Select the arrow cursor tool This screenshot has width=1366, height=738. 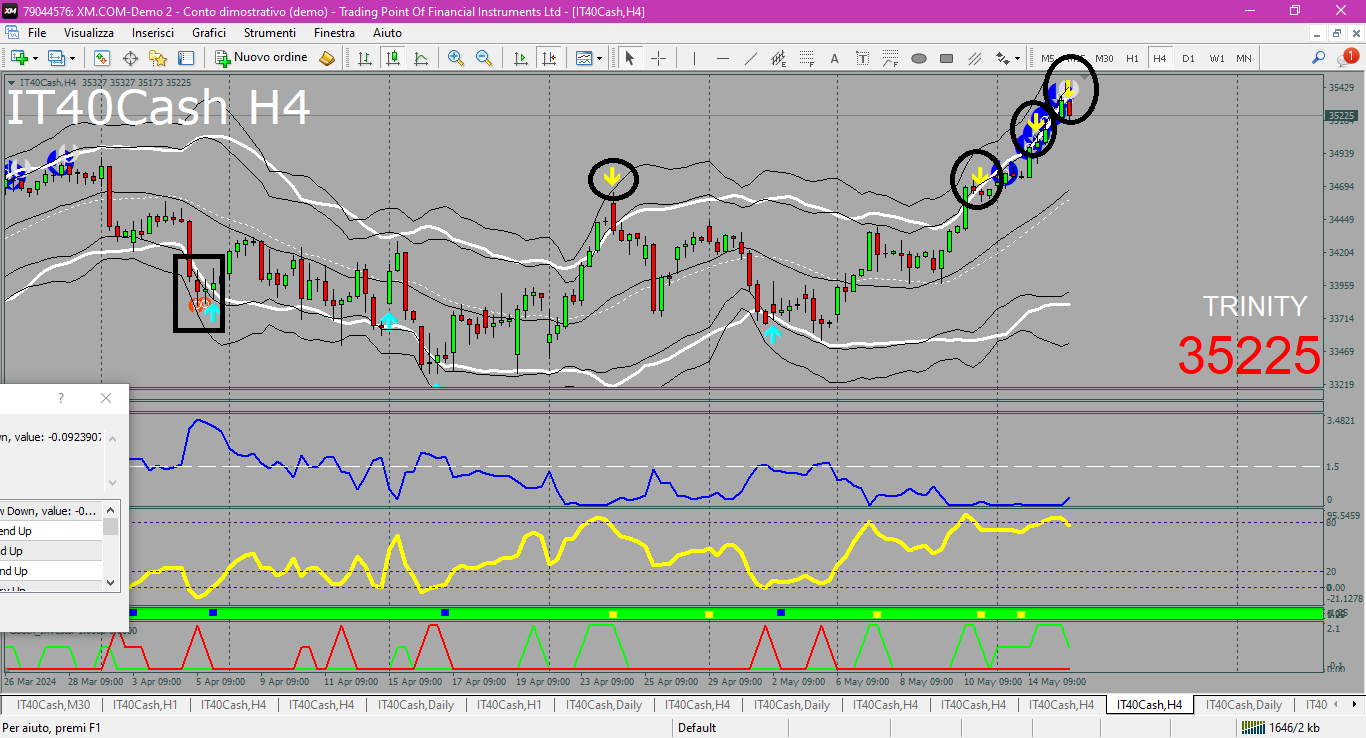click(x=630, y=58)
